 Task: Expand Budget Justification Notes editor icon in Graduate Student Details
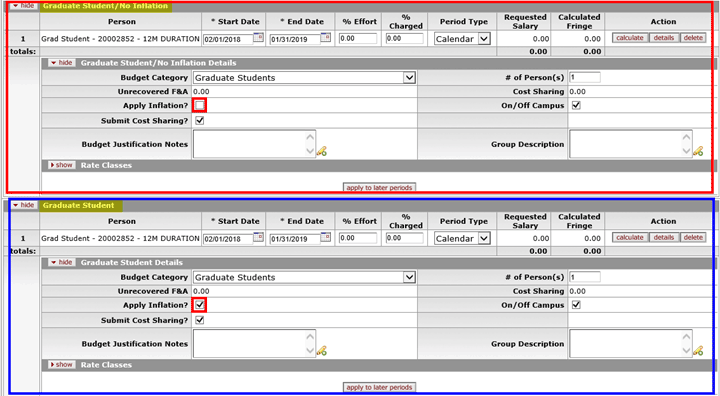pos(321,351)
